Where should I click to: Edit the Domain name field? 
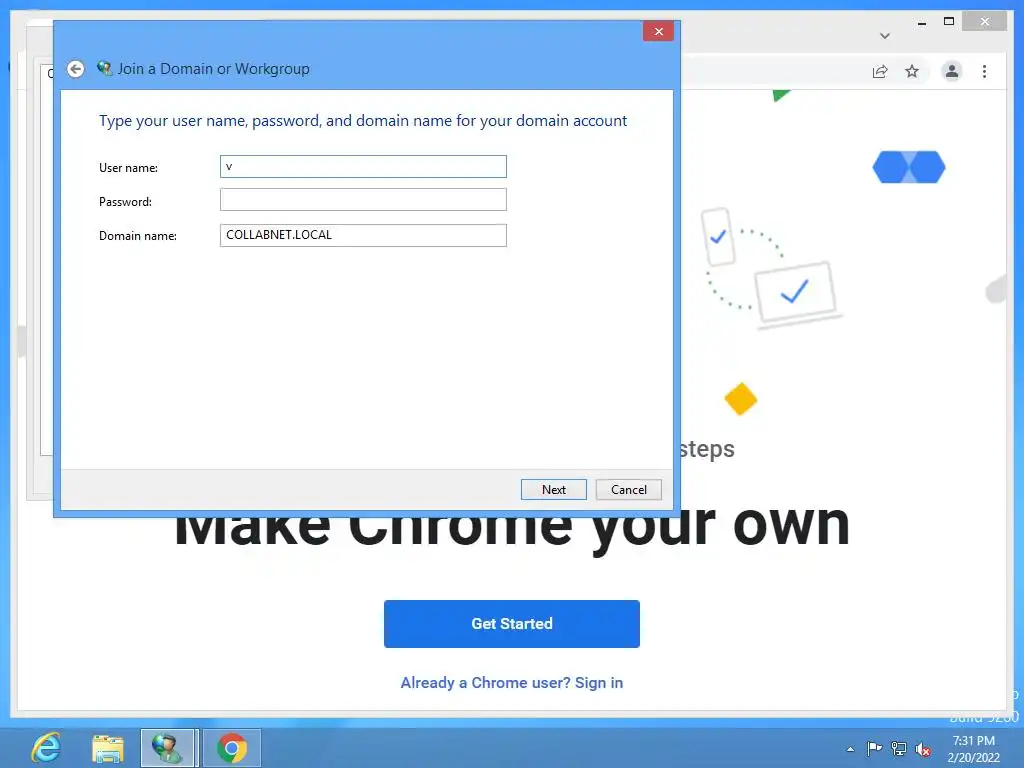click(x=363, y=235)
